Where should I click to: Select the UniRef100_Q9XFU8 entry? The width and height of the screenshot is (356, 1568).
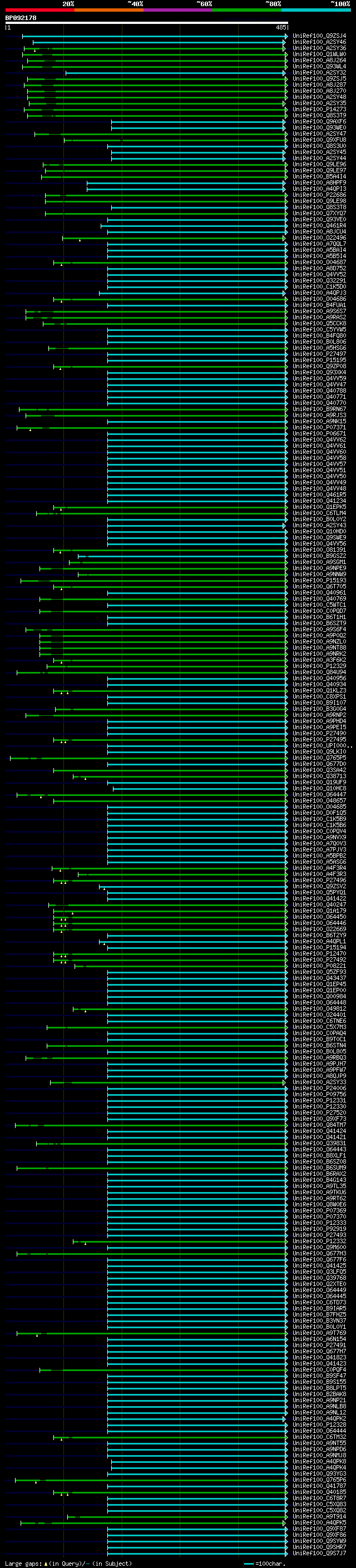tap(319, 140)
